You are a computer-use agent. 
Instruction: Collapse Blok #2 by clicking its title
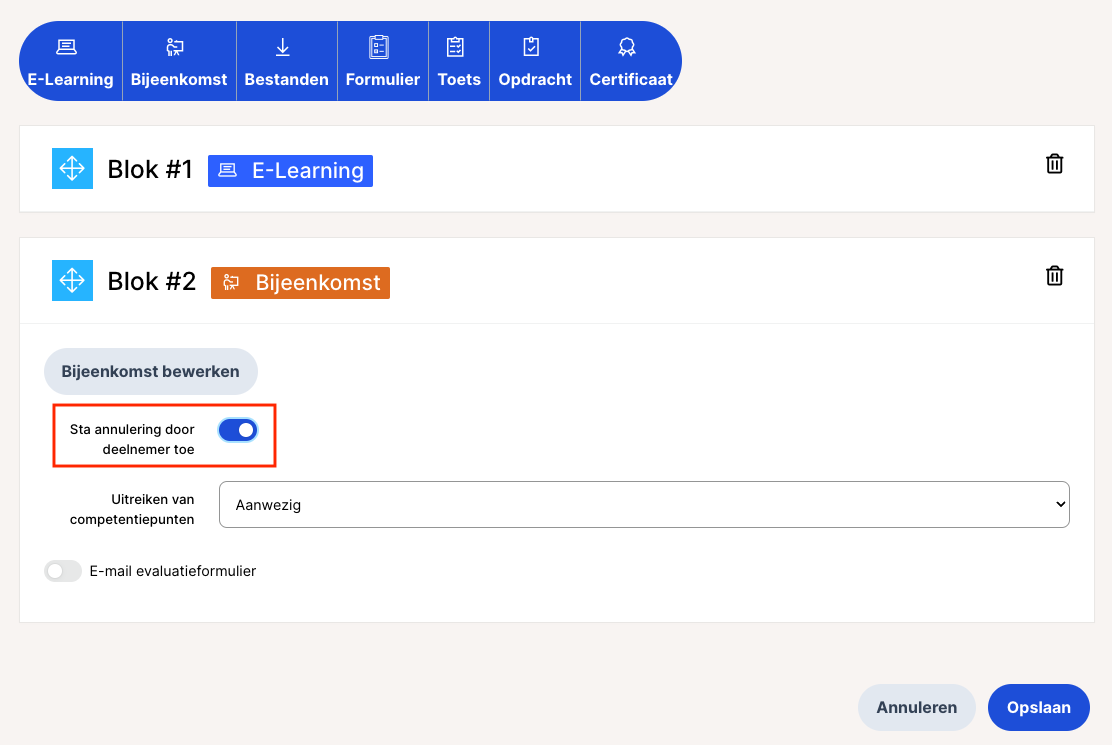pyautogui.click(x=152, y=282)
